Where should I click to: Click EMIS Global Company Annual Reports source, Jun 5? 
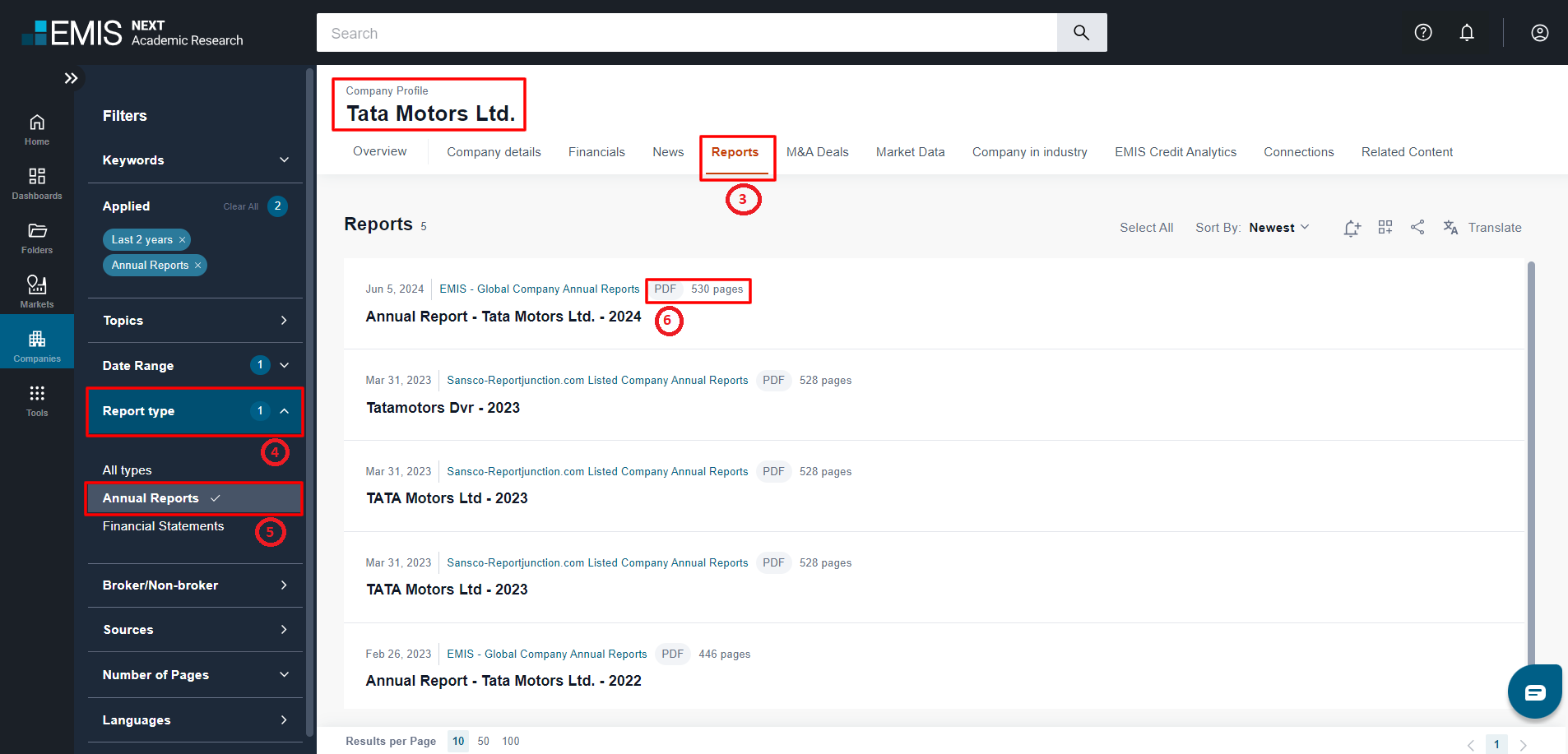tap(539, 289)
